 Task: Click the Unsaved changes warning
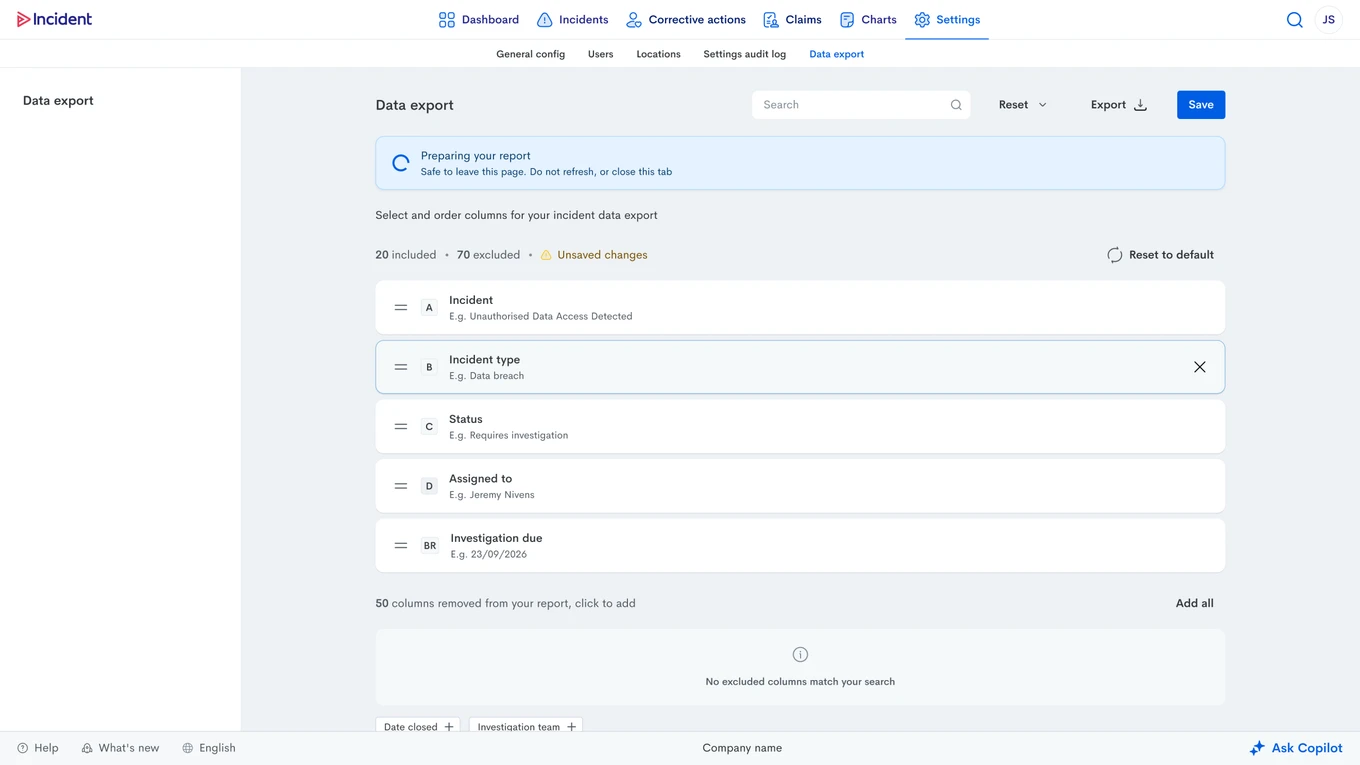pos(594,255)
